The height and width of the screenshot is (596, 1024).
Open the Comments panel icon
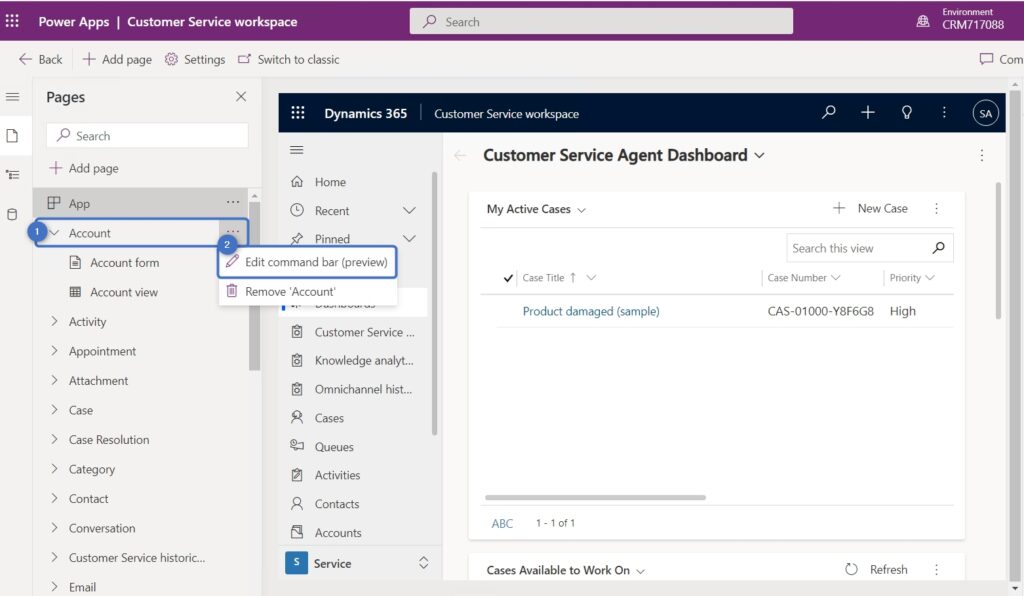(986, 59)
